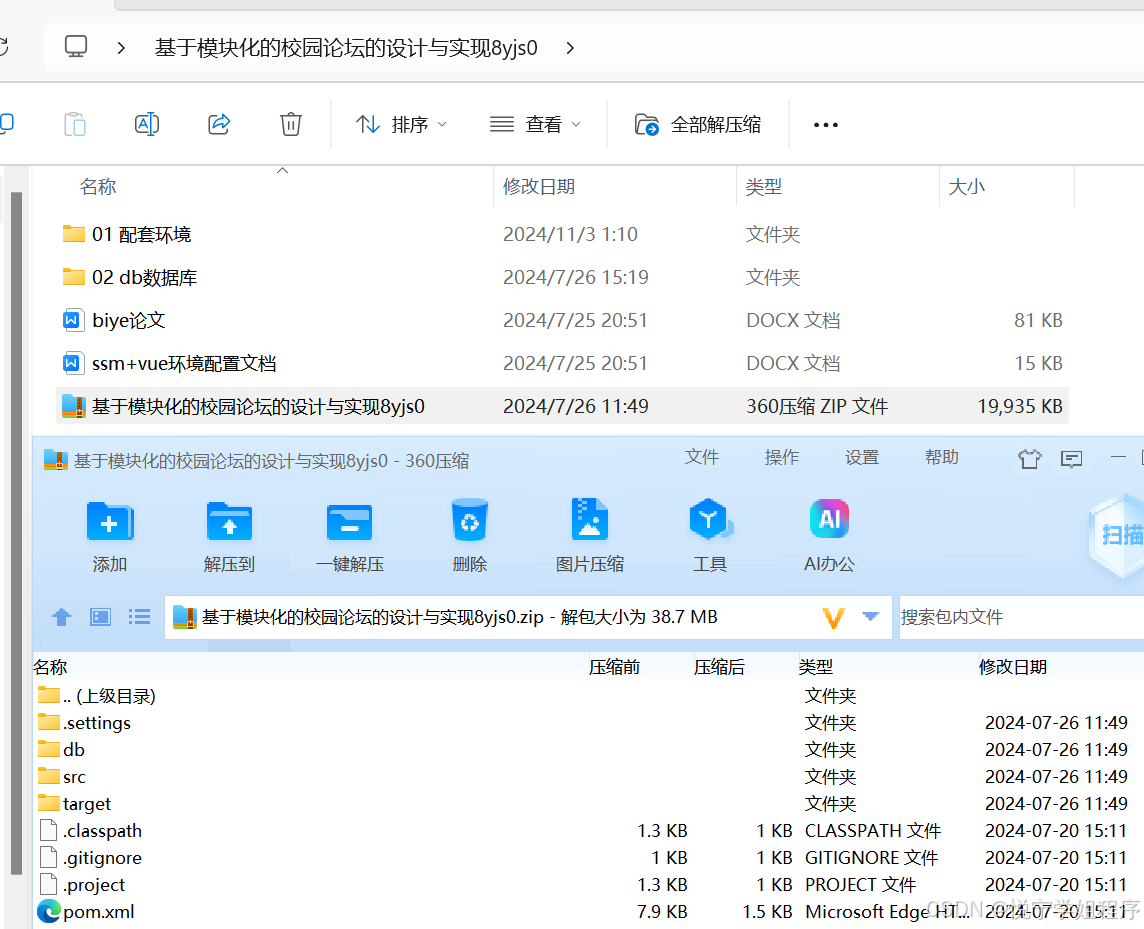This screenshot has width=1144, height=929.
Task: Click the feedback message icon in 360压缩
Action: (1071, 459)
